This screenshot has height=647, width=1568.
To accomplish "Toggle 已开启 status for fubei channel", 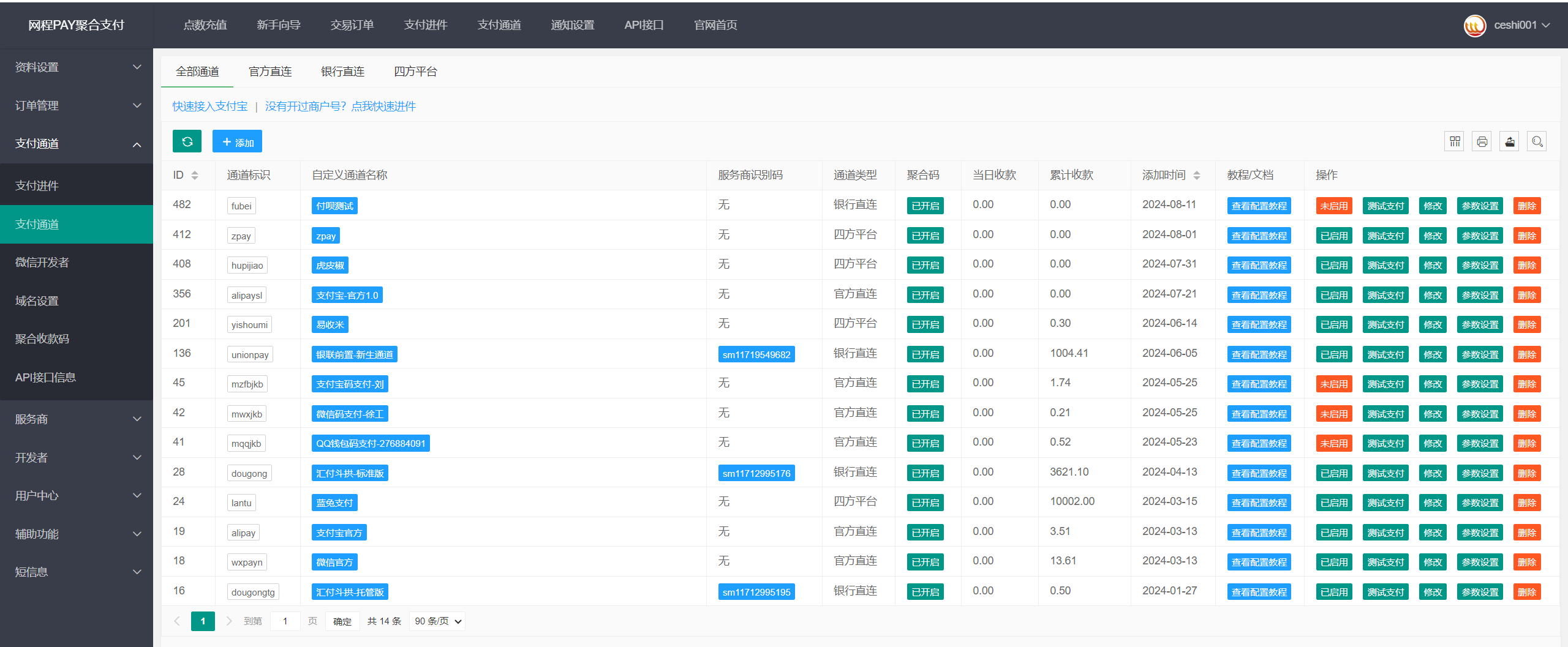I will click(925, 205).
